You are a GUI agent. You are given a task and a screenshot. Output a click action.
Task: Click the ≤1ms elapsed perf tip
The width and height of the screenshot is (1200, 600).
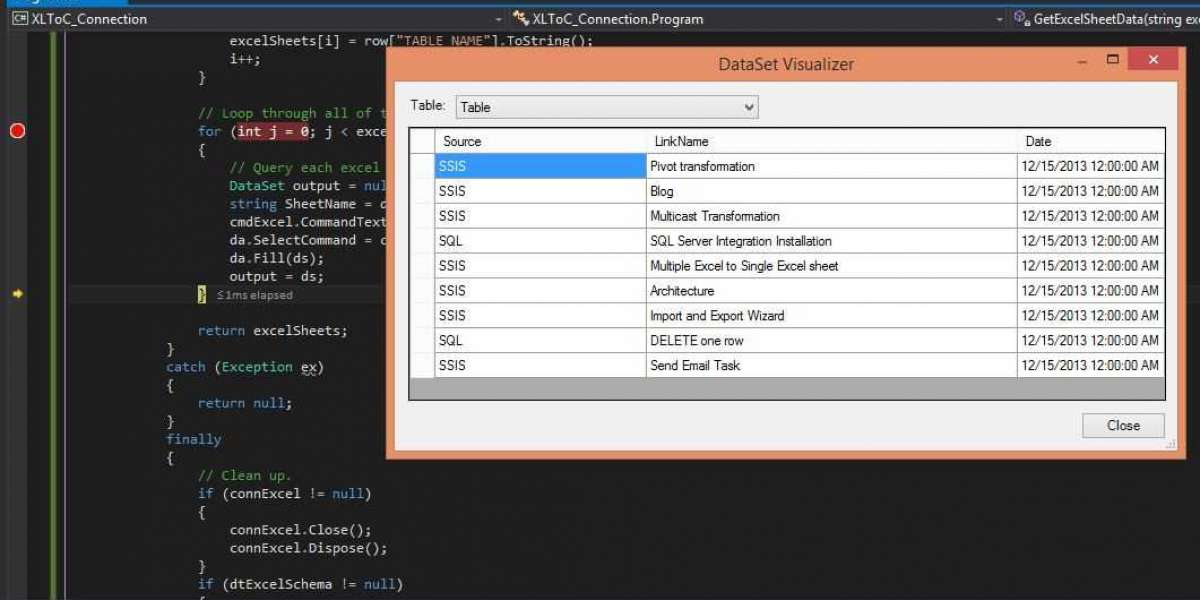tap(255, 295)
